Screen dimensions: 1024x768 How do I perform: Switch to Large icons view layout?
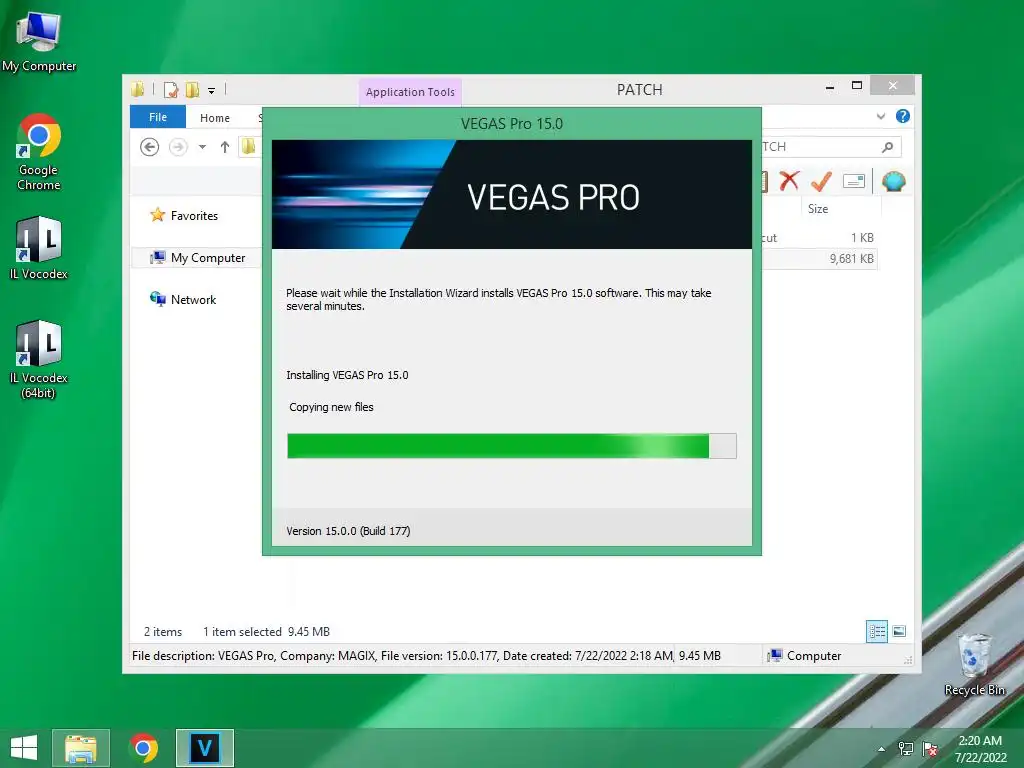[x=899, y=631]
